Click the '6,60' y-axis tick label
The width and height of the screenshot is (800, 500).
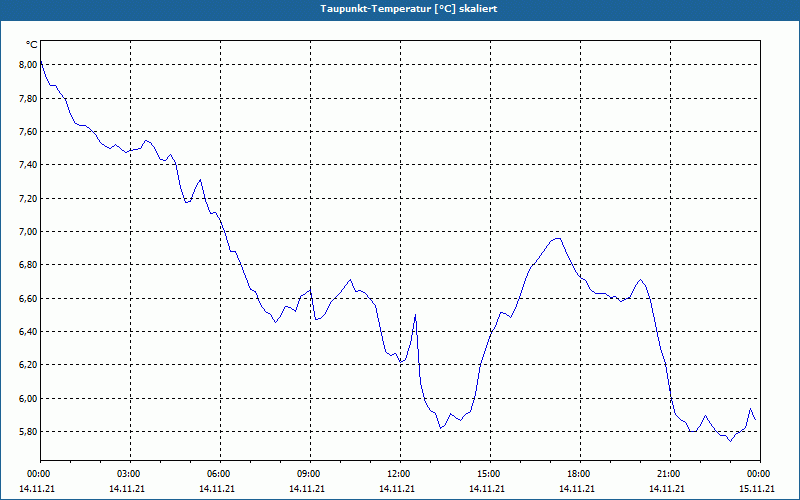click(x=29, y=298)
